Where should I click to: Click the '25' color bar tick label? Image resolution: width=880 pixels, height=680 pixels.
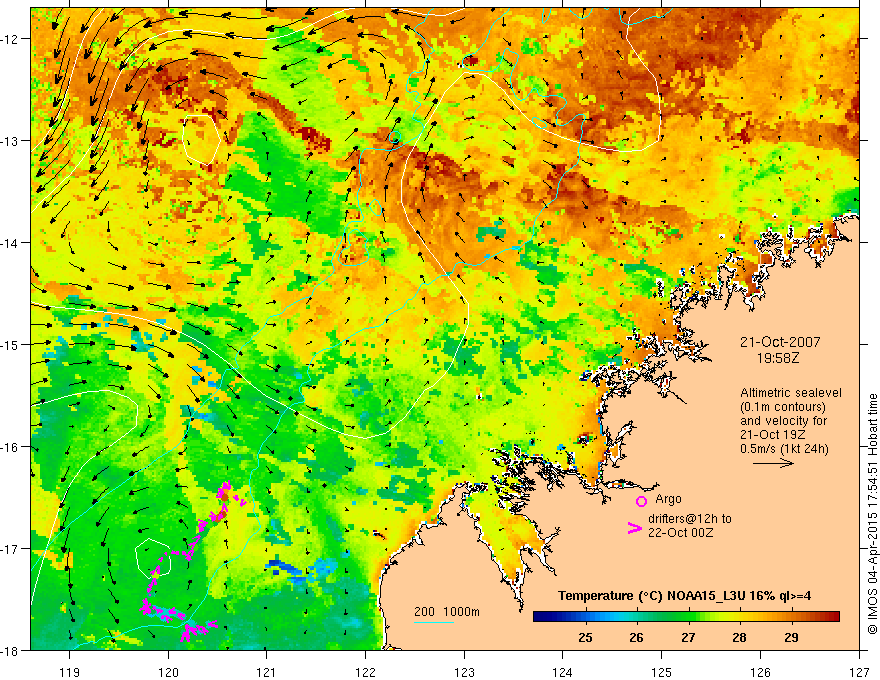point(585,637)
